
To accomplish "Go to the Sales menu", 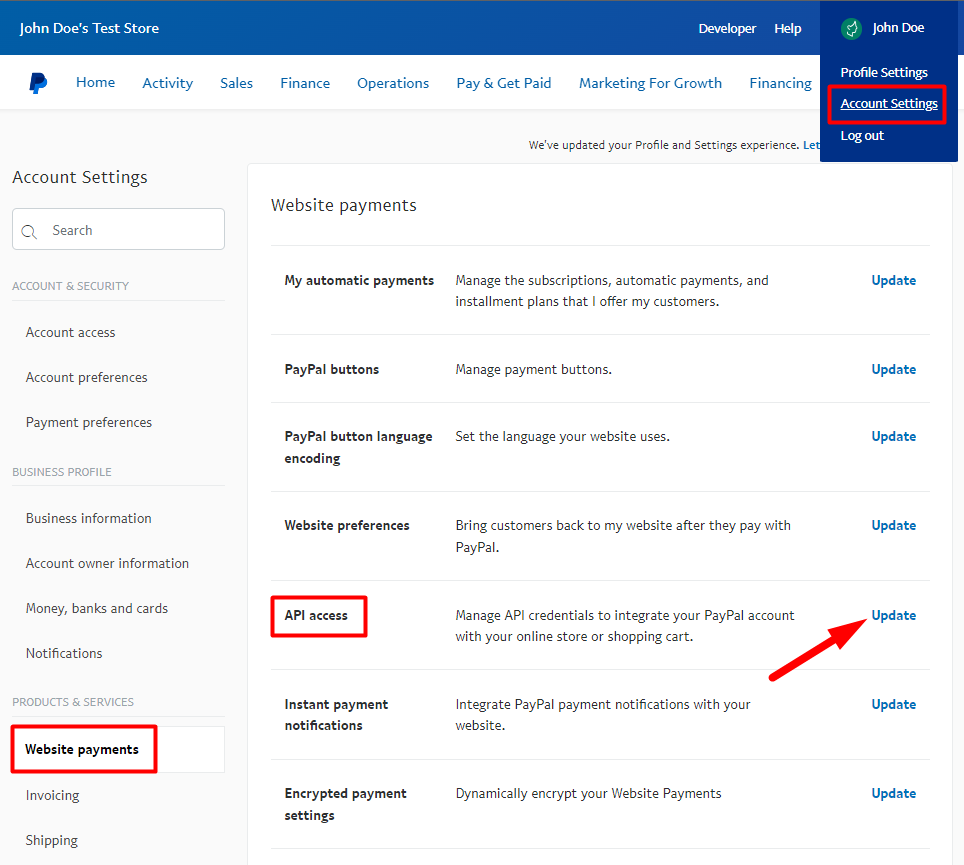I will click(x=236, y=83).
